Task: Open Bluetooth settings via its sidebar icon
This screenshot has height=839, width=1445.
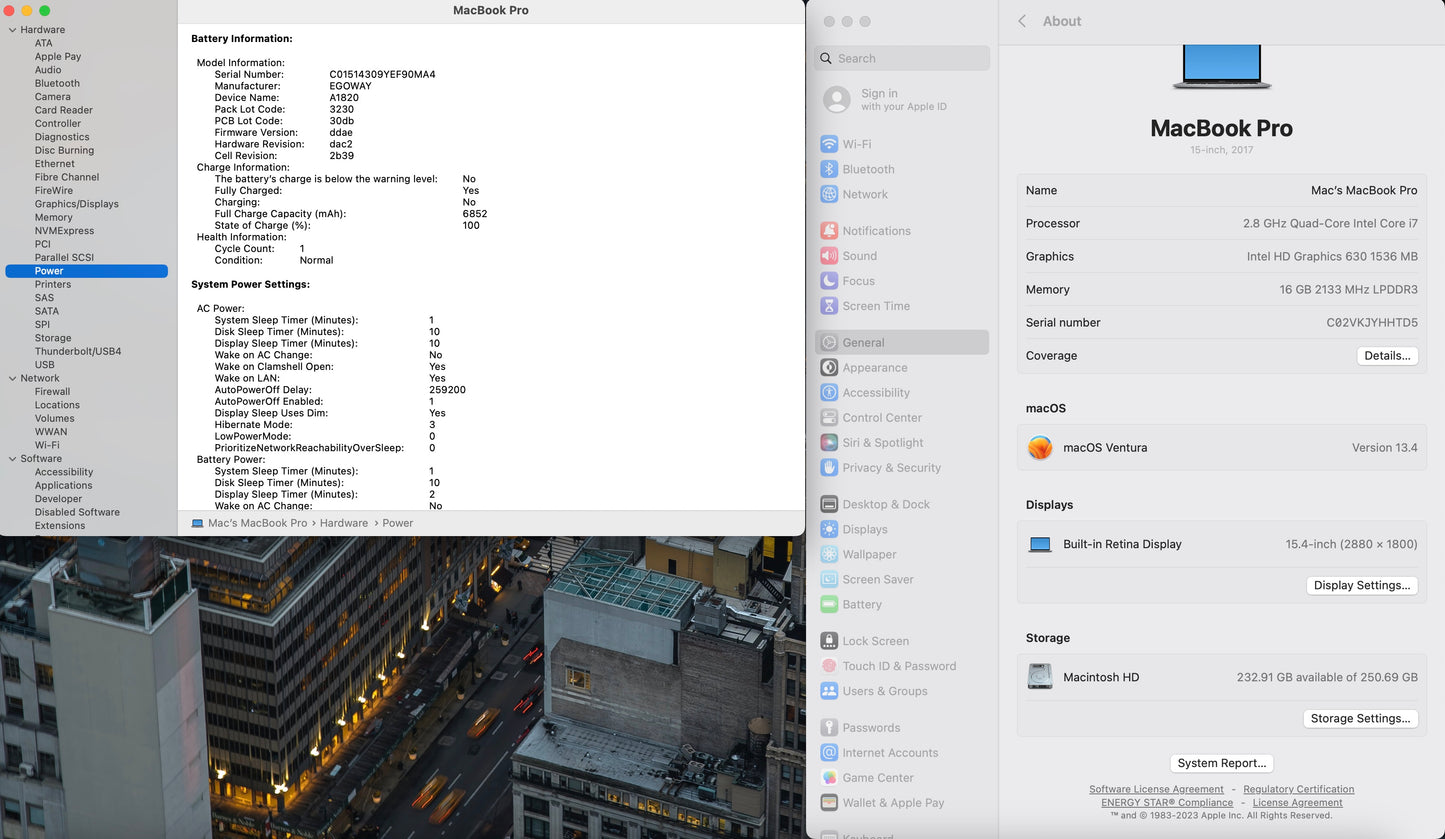Action: click(x=829, y=169)
